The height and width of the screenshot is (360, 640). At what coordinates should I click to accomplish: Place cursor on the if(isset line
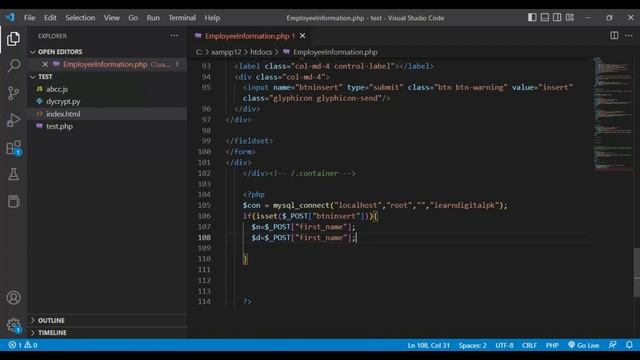tap(310, 216)
